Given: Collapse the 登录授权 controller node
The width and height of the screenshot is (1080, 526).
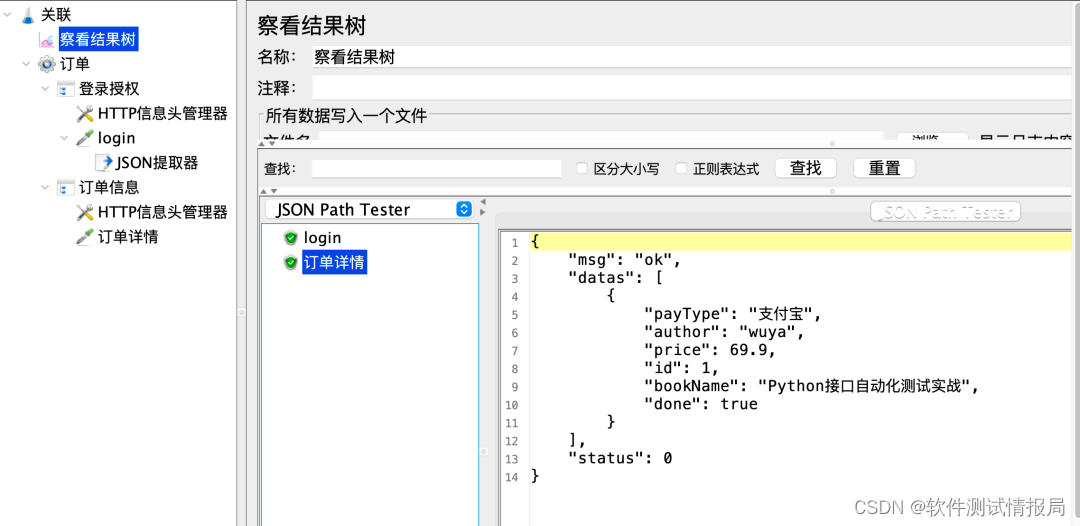Looking at the screenshot, I should (45, 90).
